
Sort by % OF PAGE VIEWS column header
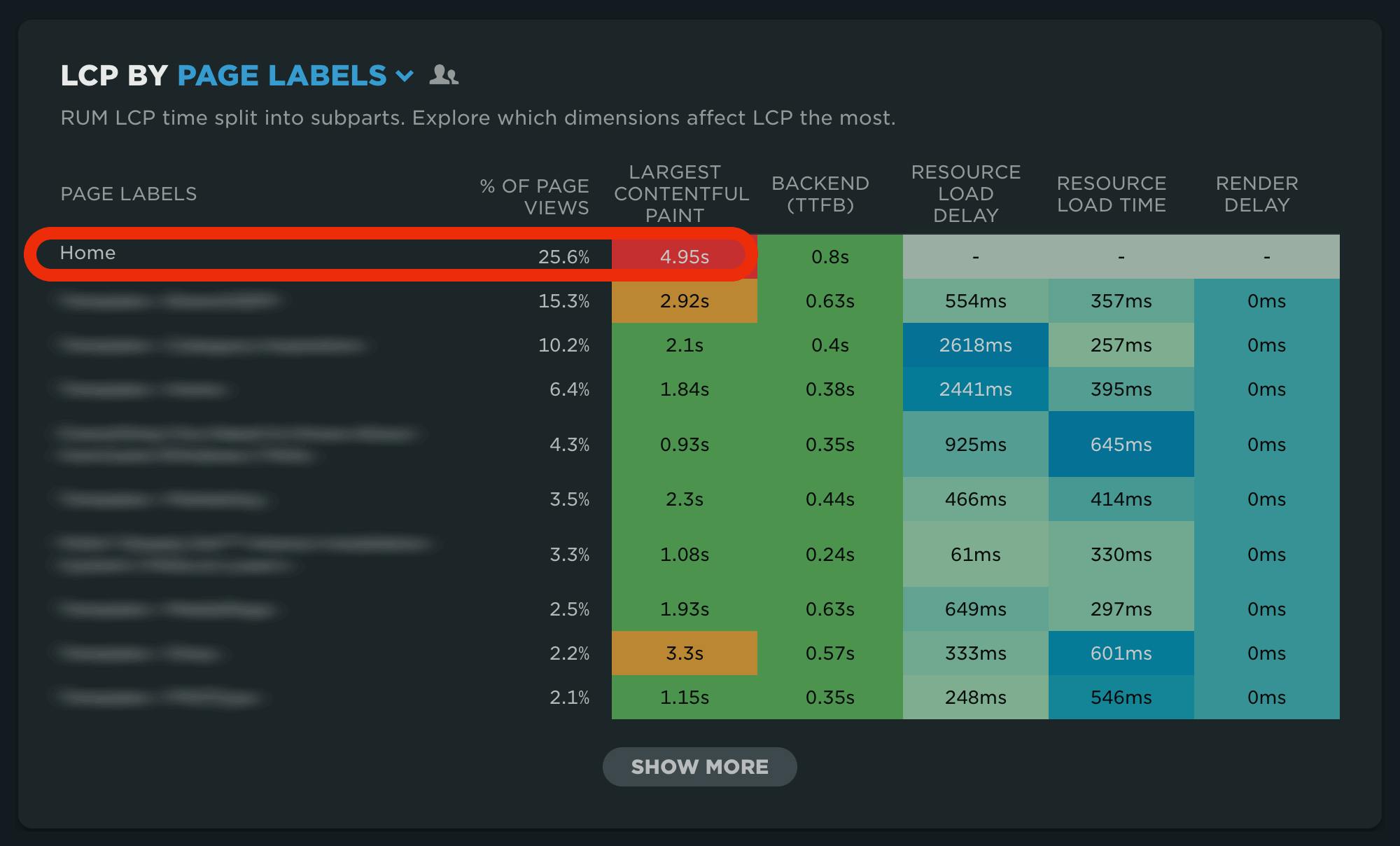[535, 197]
